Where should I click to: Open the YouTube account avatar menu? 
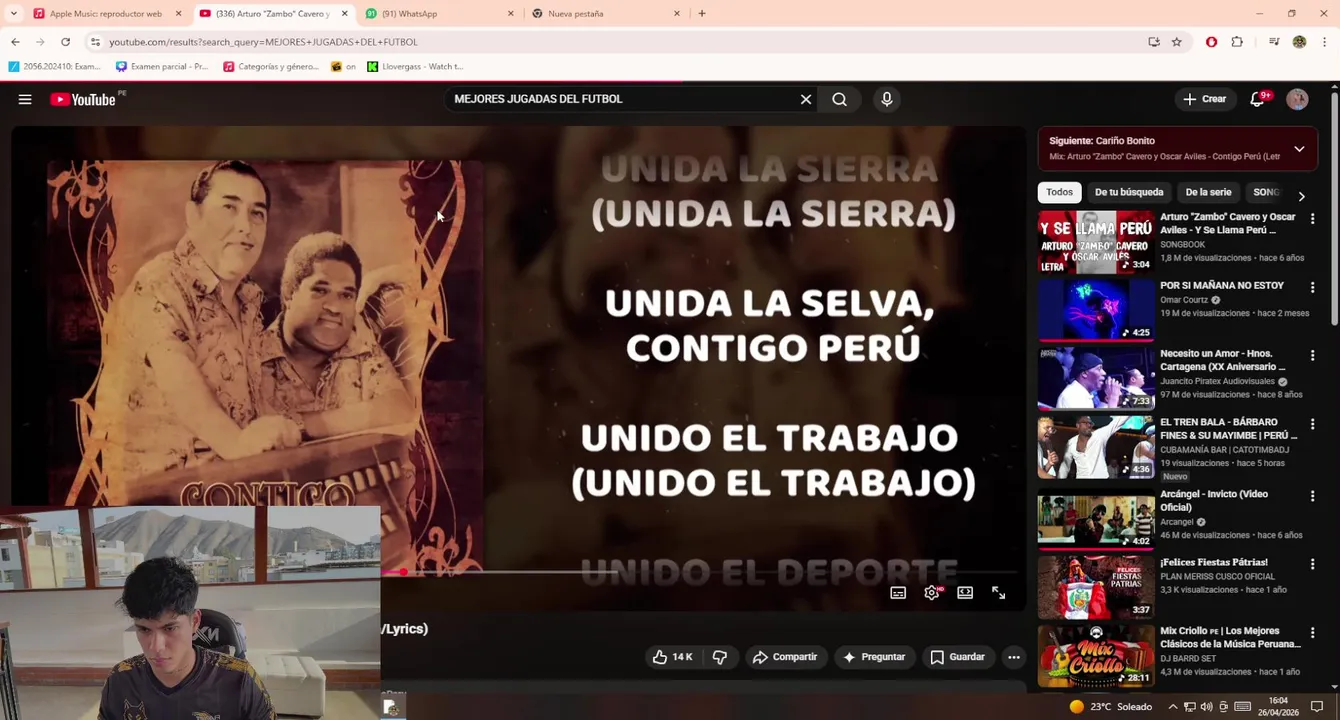click(x=1297, y=99)
